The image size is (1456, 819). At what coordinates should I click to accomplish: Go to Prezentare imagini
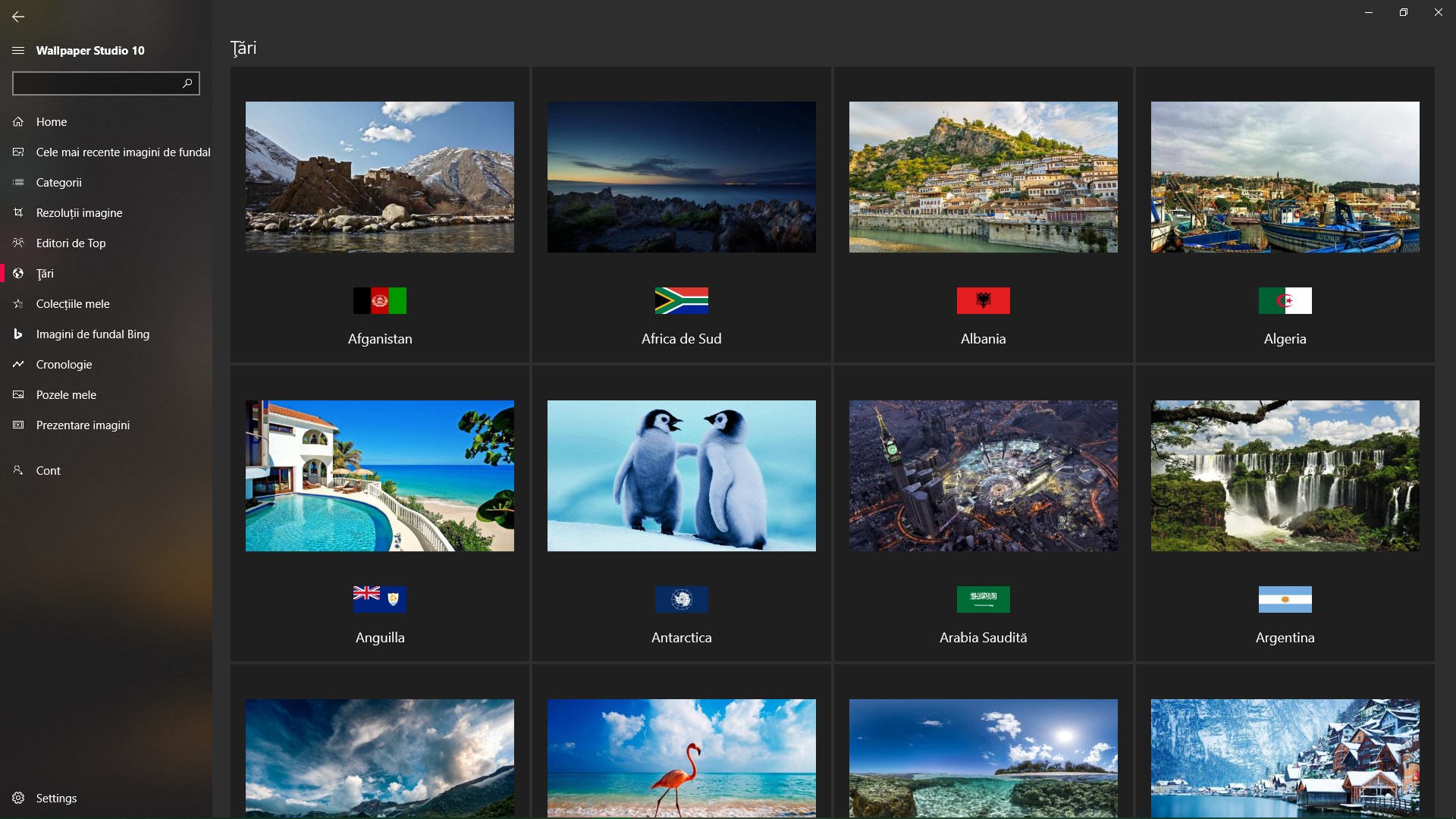[83, 425]
